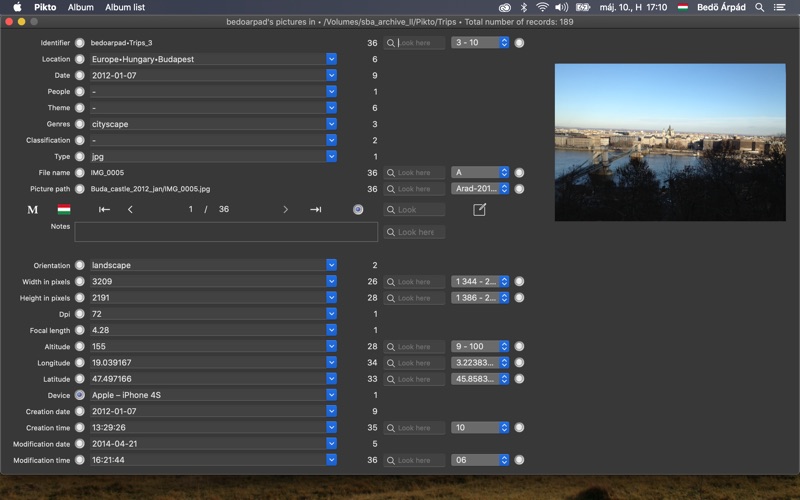800x500 pixels.
Task: Toggle the Genres radio button
Action: tap(80, 124)
